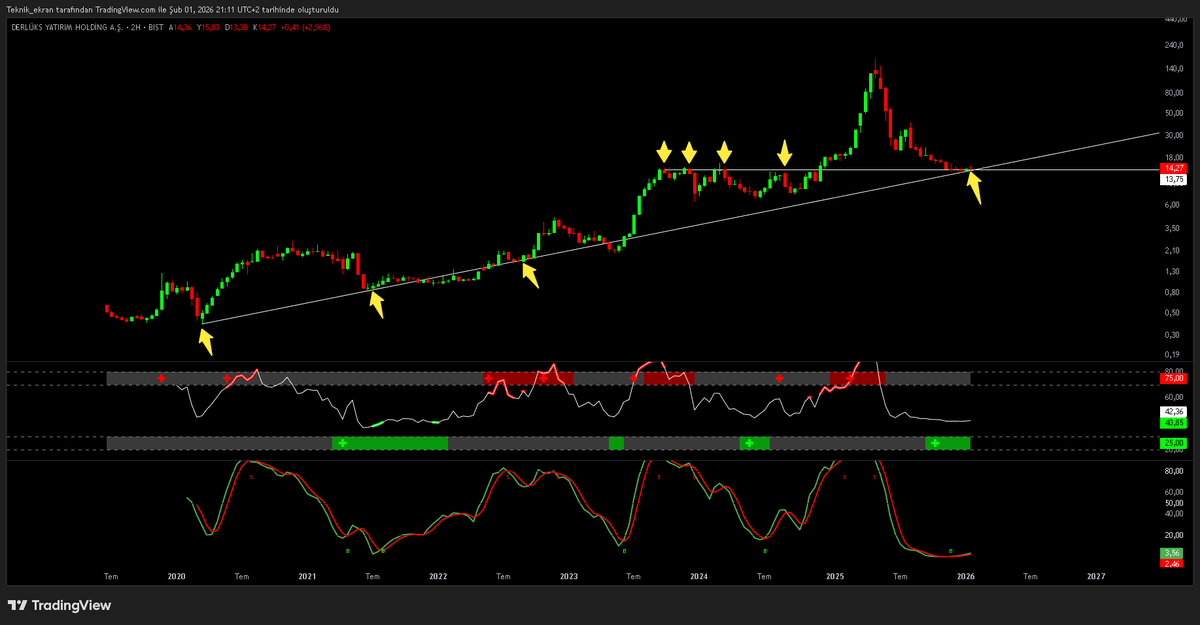Image resolution: width=1200 pixels, height=625 pixels.
Task: Click the 40,00 stochastic scale label
Action: coord(1173,514)
